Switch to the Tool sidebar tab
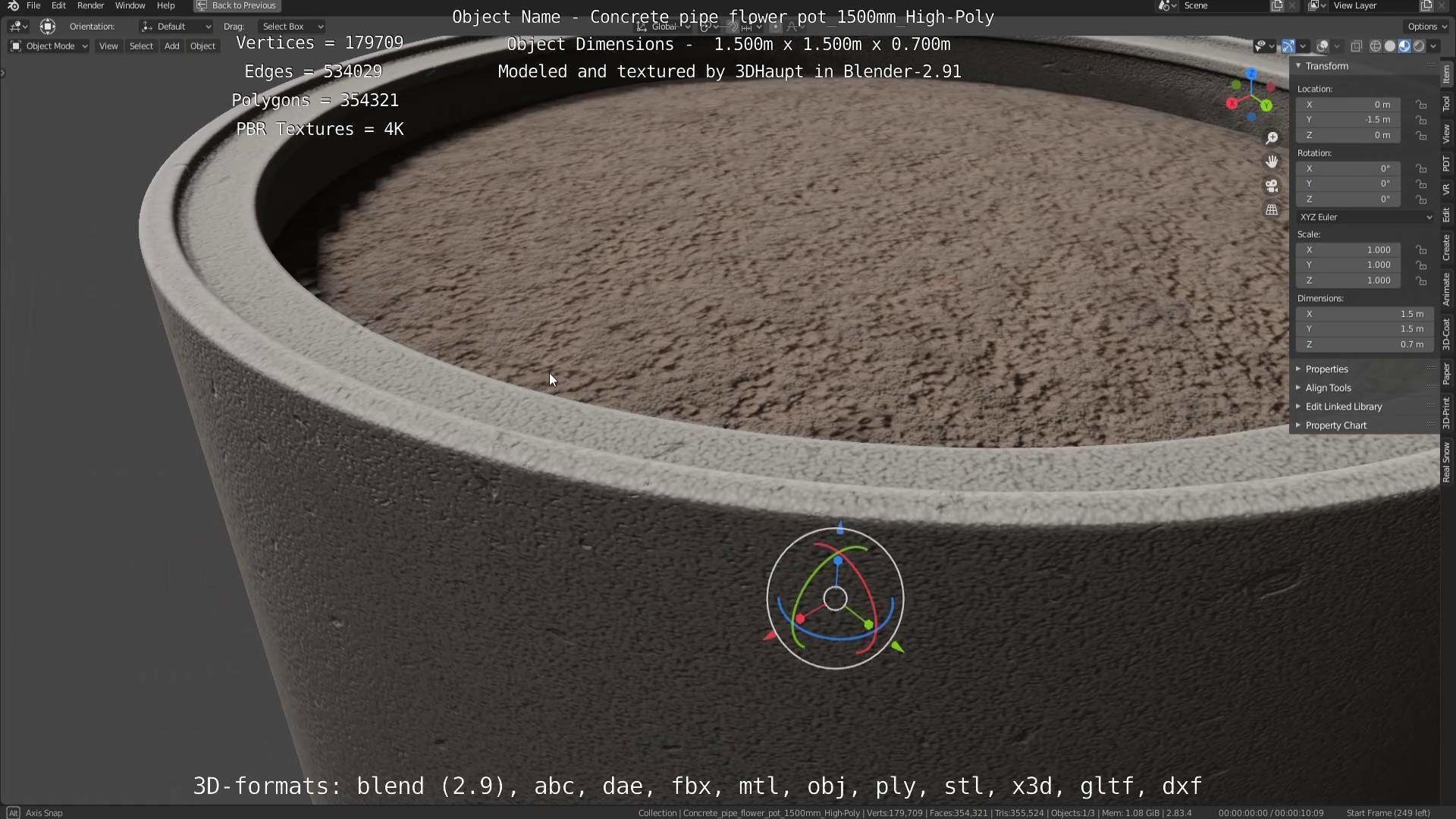This screenshot has width=1456, height=819. coord(1446,104)
